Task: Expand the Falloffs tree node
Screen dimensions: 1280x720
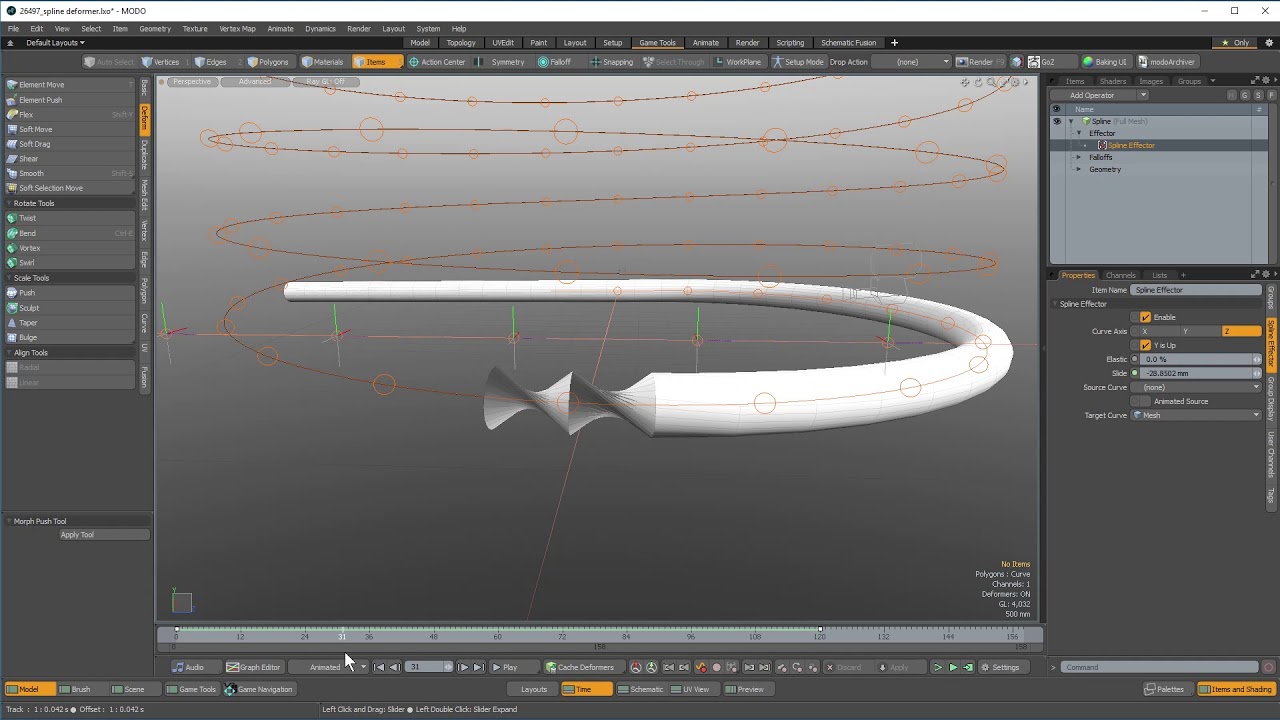Action: tap(1078, 157)
